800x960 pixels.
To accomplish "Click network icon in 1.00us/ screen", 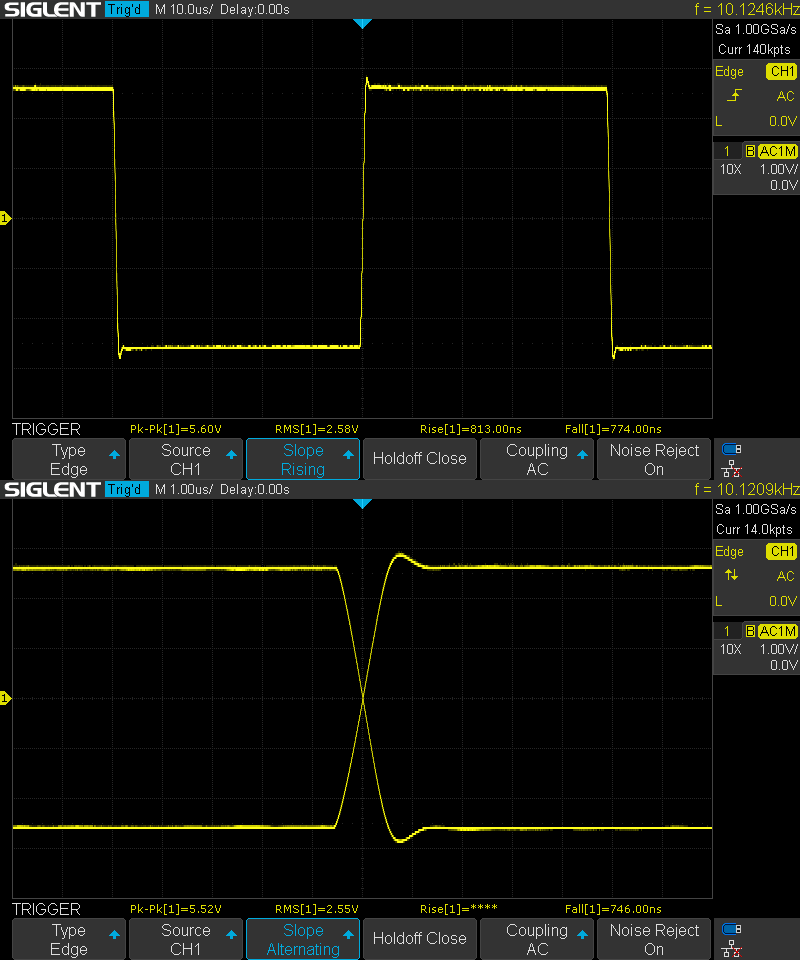I will 731,950.
